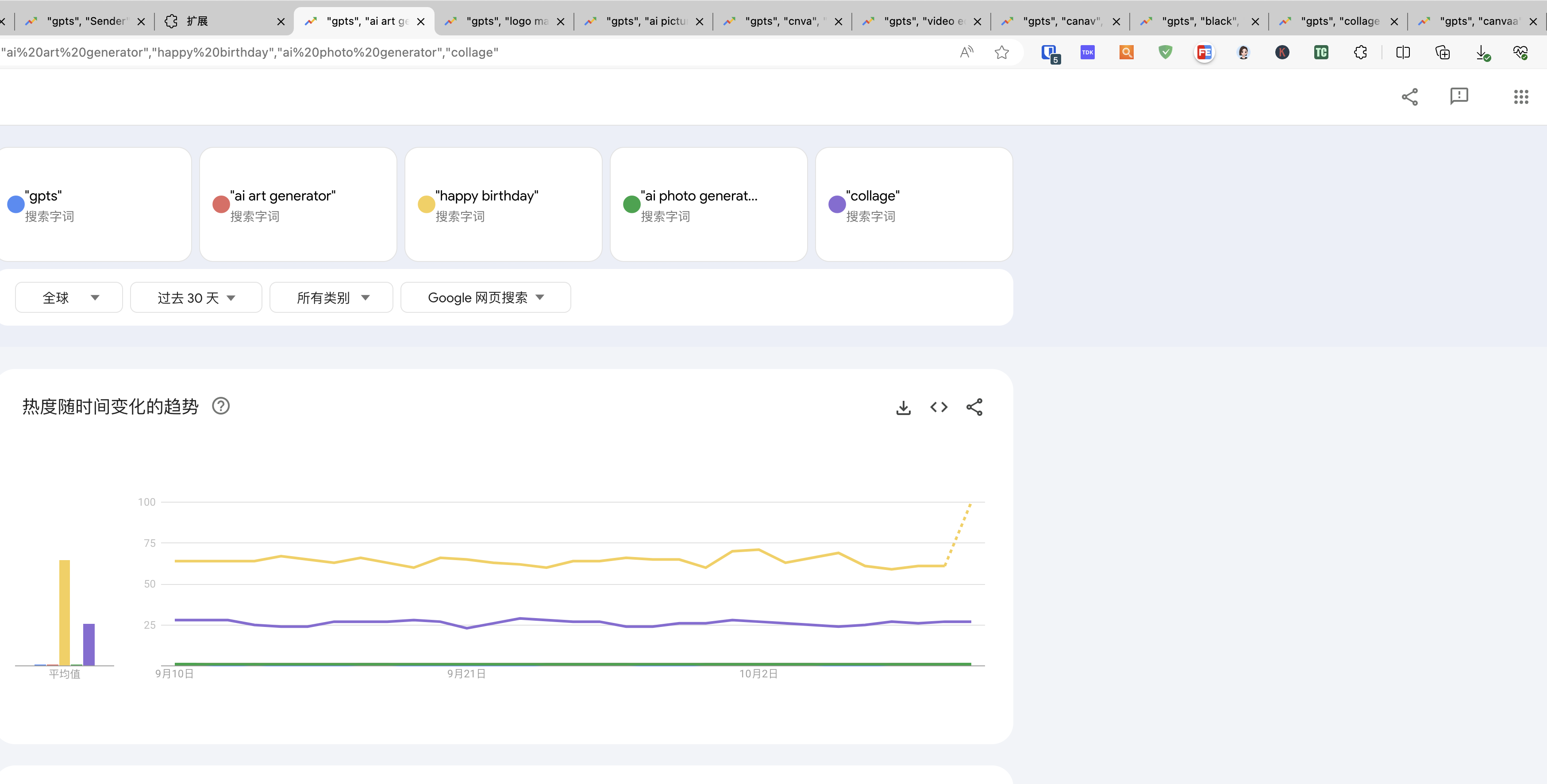Click the purple average bar in 平均值
The image size is (1547, 784).
89,644
